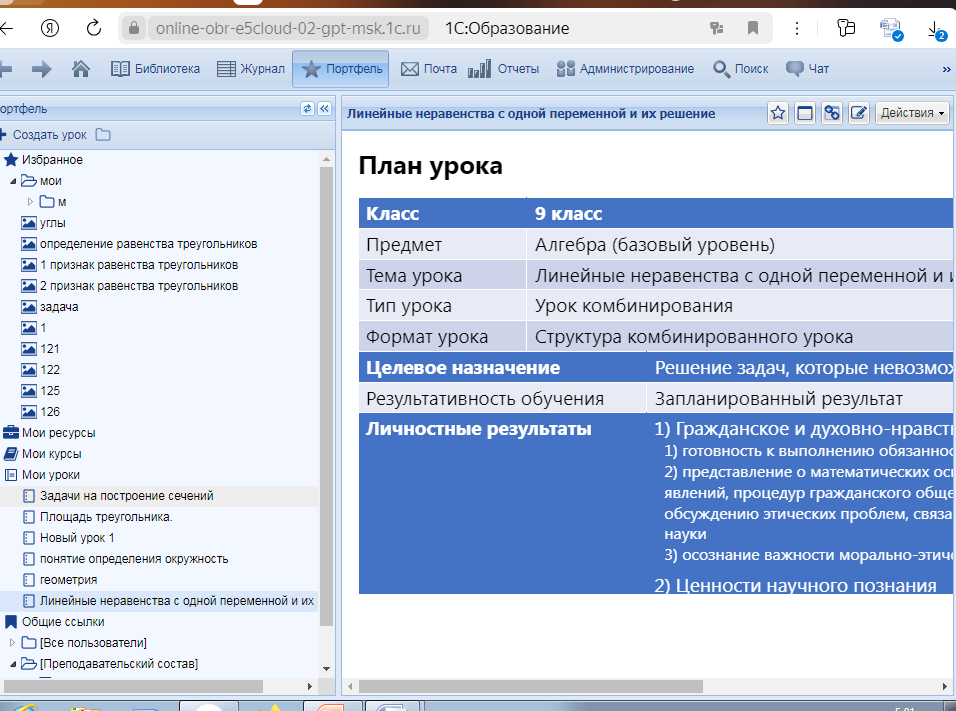Viewport: 956px width, 711px height.
Task: Refresh the portfolio tree panel
Action: point(307,109)
